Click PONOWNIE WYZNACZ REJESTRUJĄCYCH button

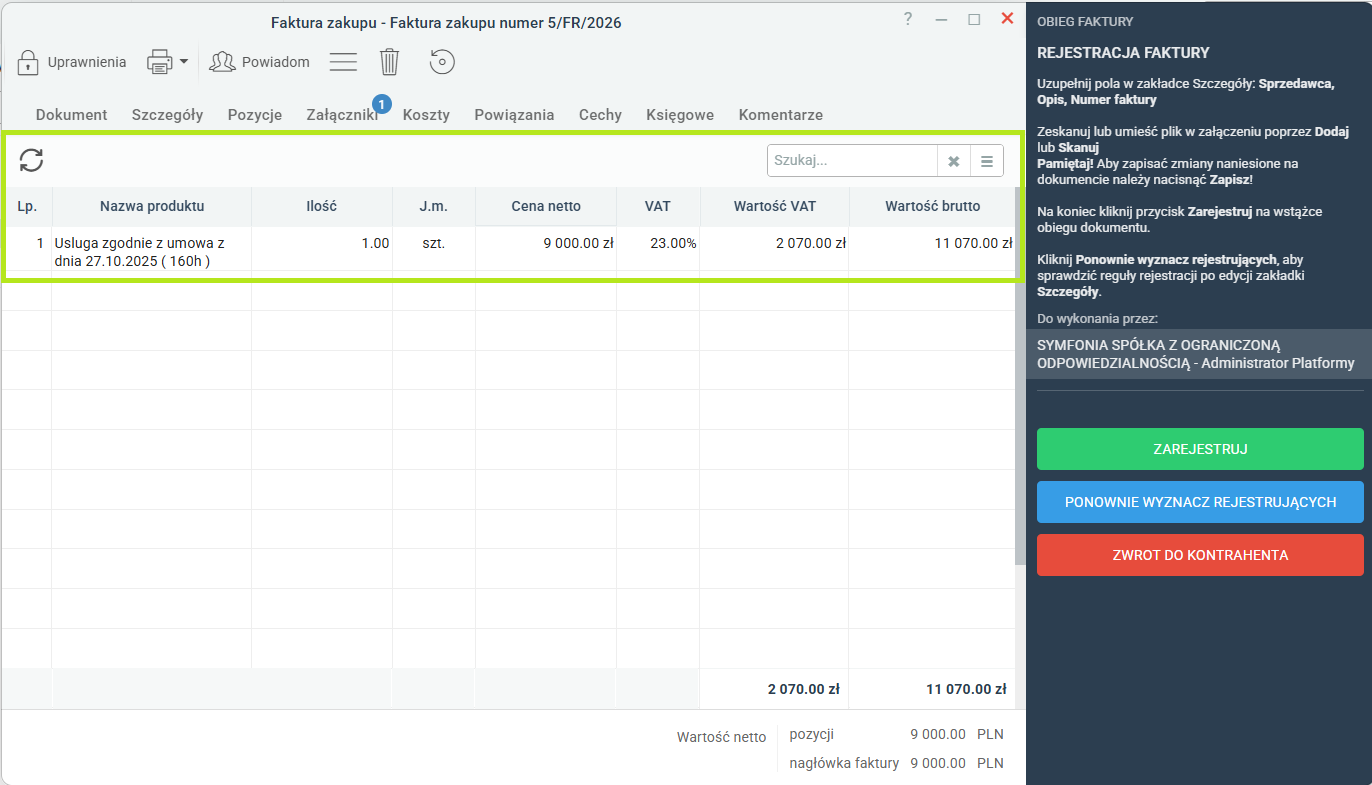tap(1200, 502)
